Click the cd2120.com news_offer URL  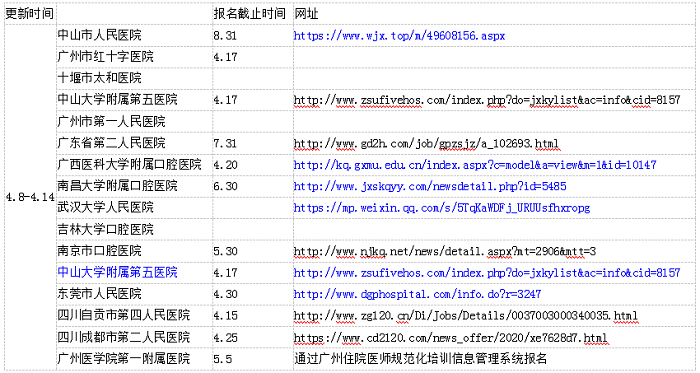450,338
